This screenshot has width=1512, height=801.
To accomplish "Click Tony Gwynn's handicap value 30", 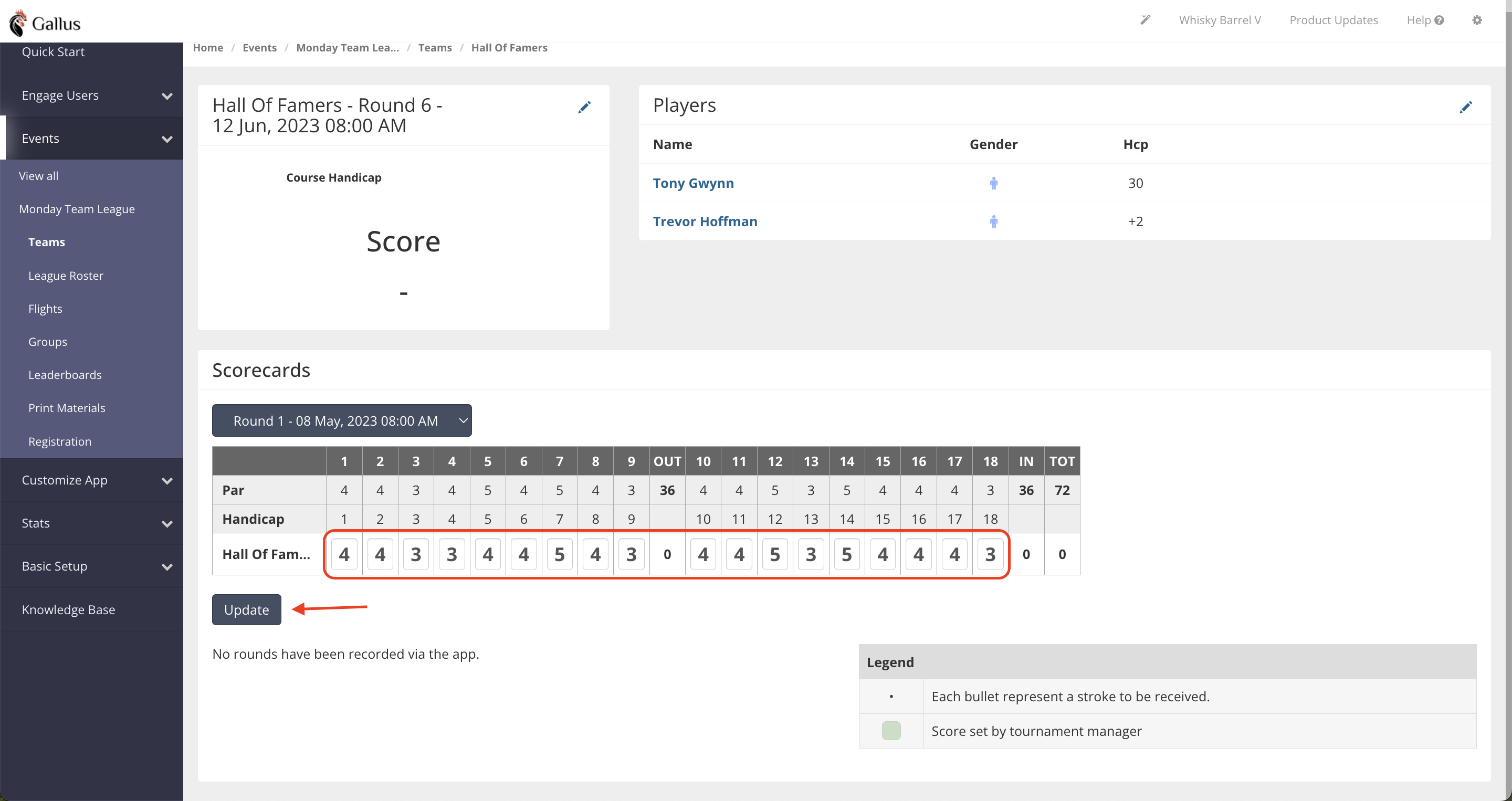I will (1135, 183).
